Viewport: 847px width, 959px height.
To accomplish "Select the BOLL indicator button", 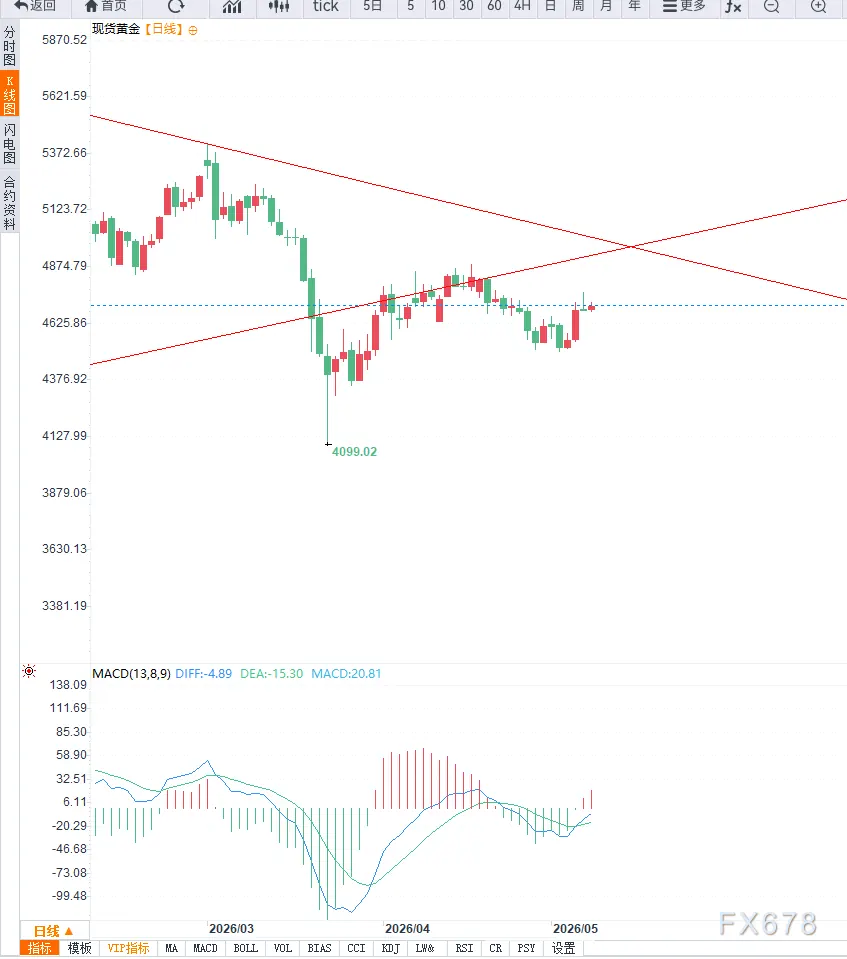I will tap(245, 949).
